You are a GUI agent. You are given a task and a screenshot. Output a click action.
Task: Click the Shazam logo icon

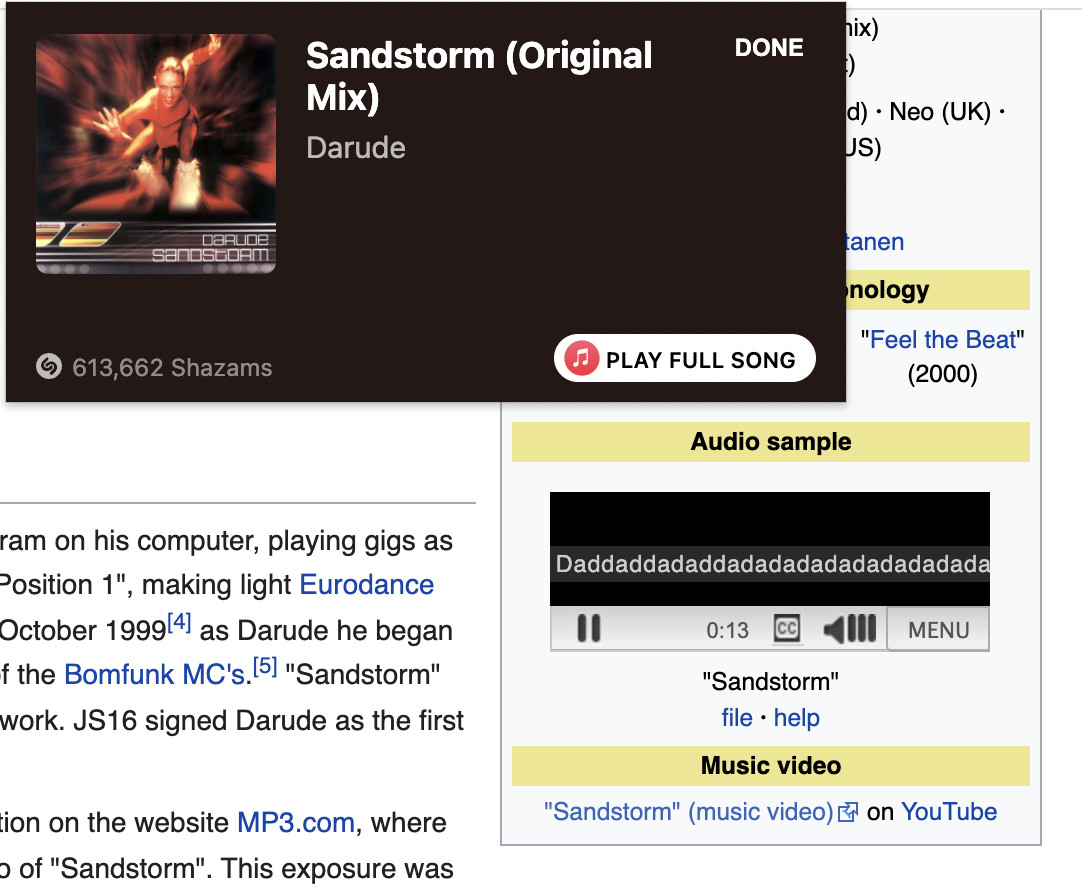(49, 367)
